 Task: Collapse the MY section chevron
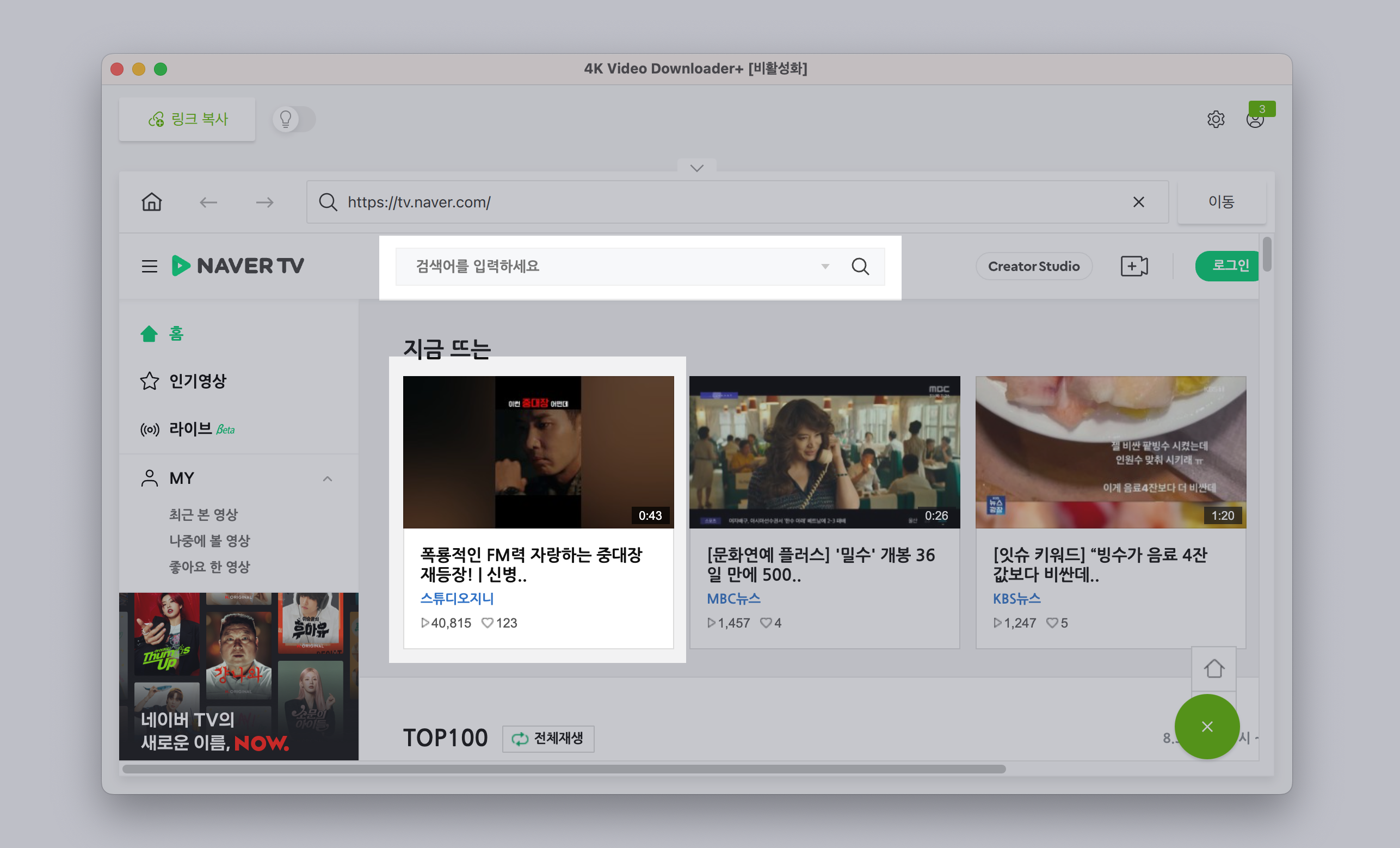pyautogui.click(x=327, y=478)
